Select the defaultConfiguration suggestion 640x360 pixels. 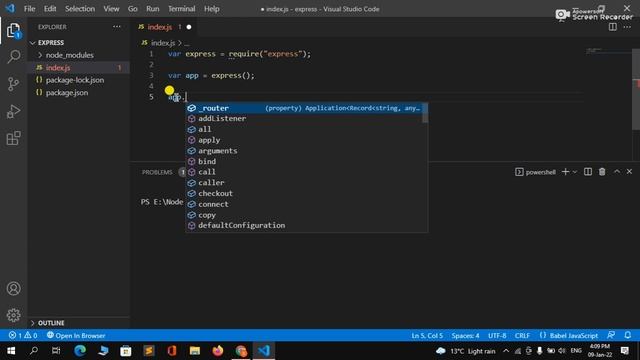tap(304, 225)
